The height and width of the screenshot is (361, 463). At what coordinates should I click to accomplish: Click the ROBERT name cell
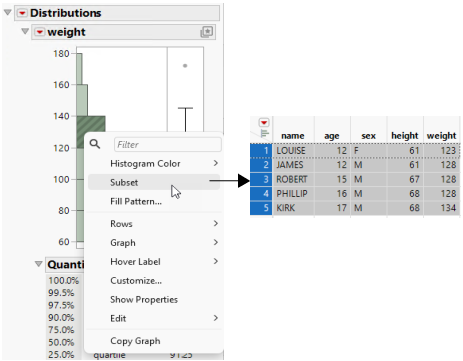[x=292, y=179]
